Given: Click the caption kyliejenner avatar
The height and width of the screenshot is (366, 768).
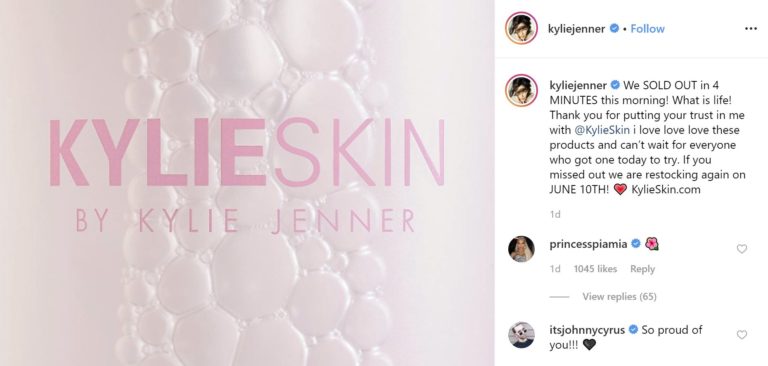Looking at the screenshot, I should click(x=522, y=91).
